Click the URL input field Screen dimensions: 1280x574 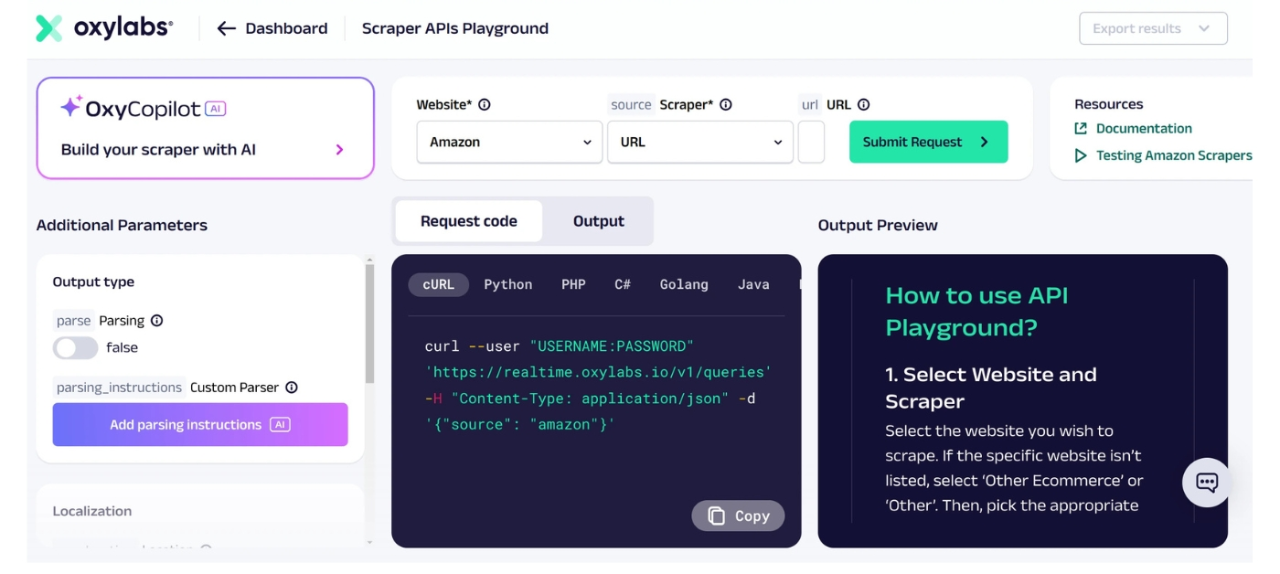(x=811, y=142)
